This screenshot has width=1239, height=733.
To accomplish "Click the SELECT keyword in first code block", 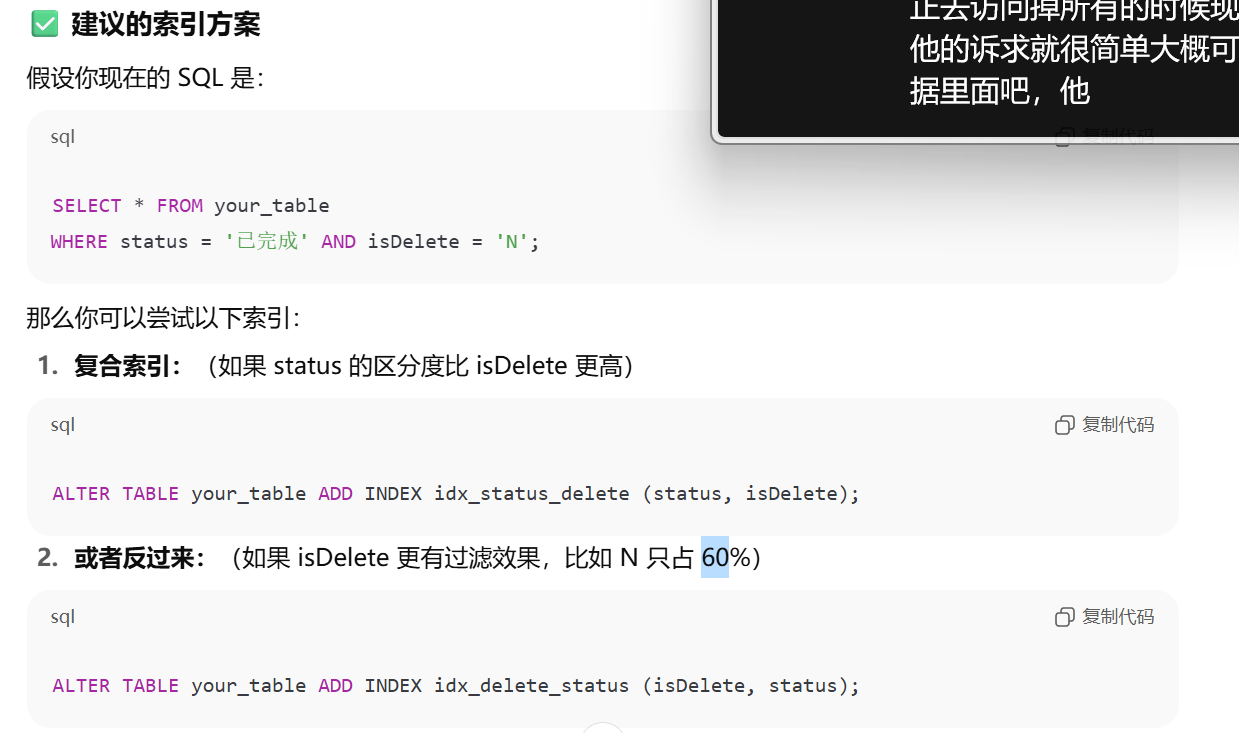I will tap(87, 205).
